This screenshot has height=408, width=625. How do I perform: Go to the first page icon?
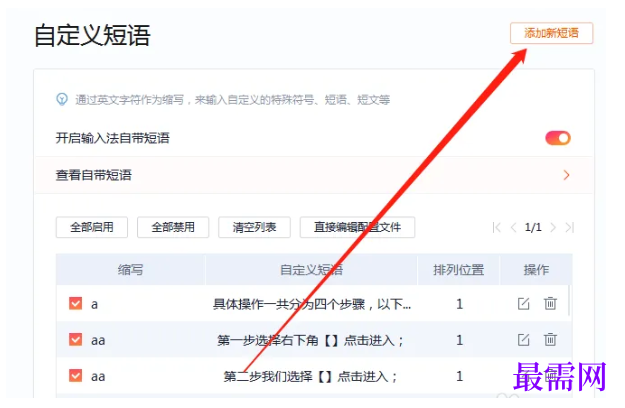coord(497,228)
